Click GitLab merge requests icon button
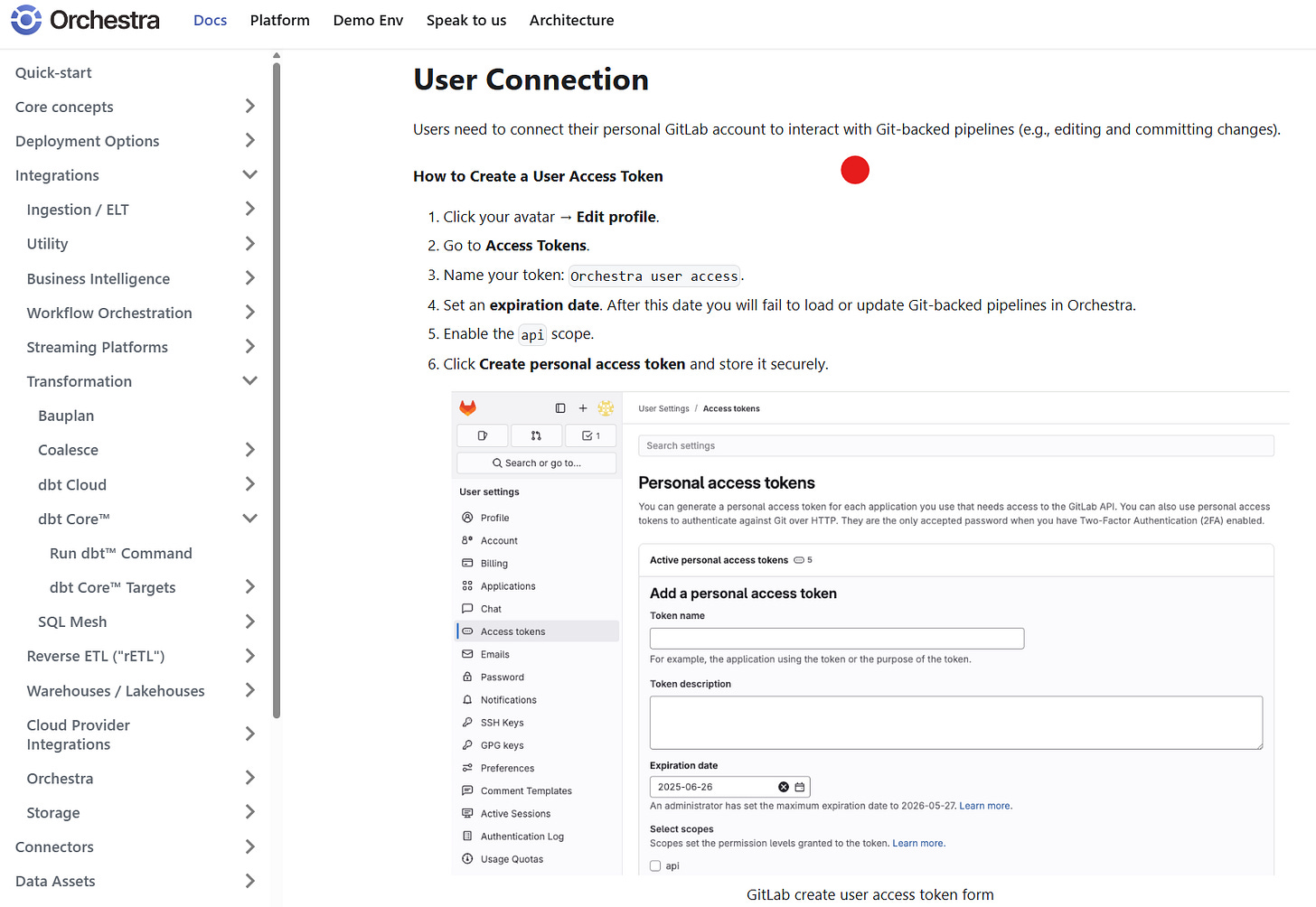 click(x=536, y=435)
